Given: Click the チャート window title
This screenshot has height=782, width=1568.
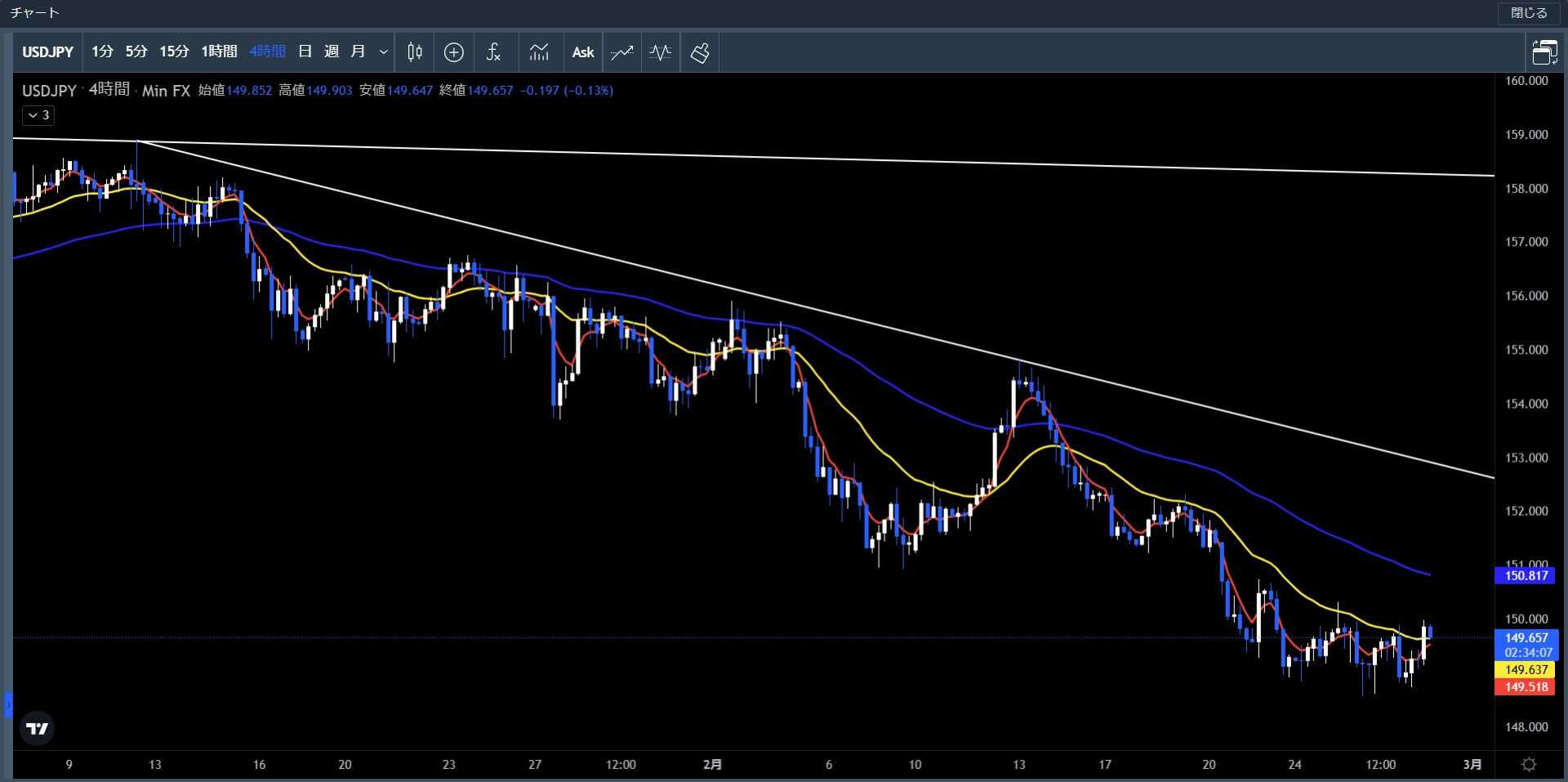Looking at the screenshot, I should [x=34, y=13].
